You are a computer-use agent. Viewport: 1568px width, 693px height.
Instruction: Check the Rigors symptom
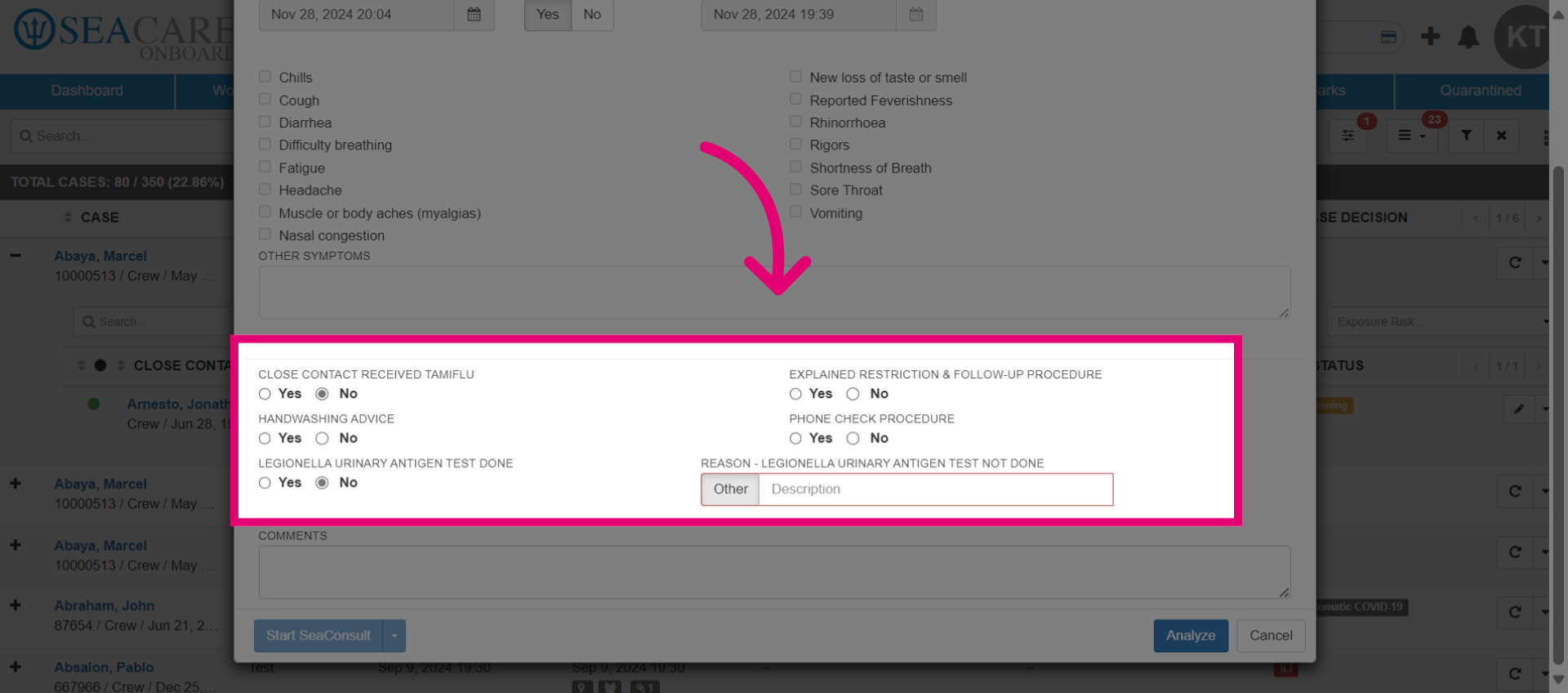pyautogui.click(x=795, y=144)
